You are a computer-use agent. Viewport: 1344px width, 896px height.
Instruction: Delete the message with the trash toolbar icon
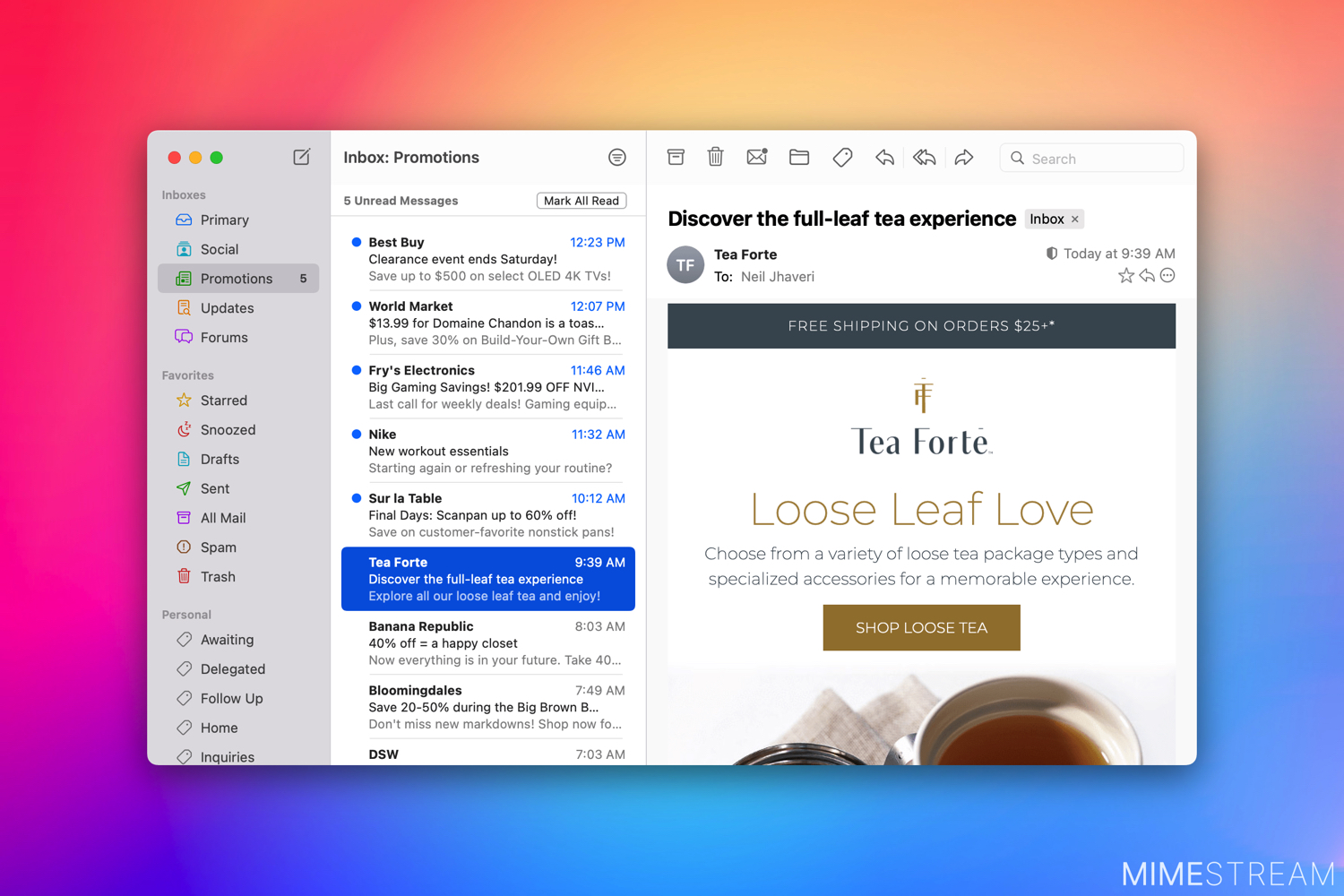click(x=715, y=158)
